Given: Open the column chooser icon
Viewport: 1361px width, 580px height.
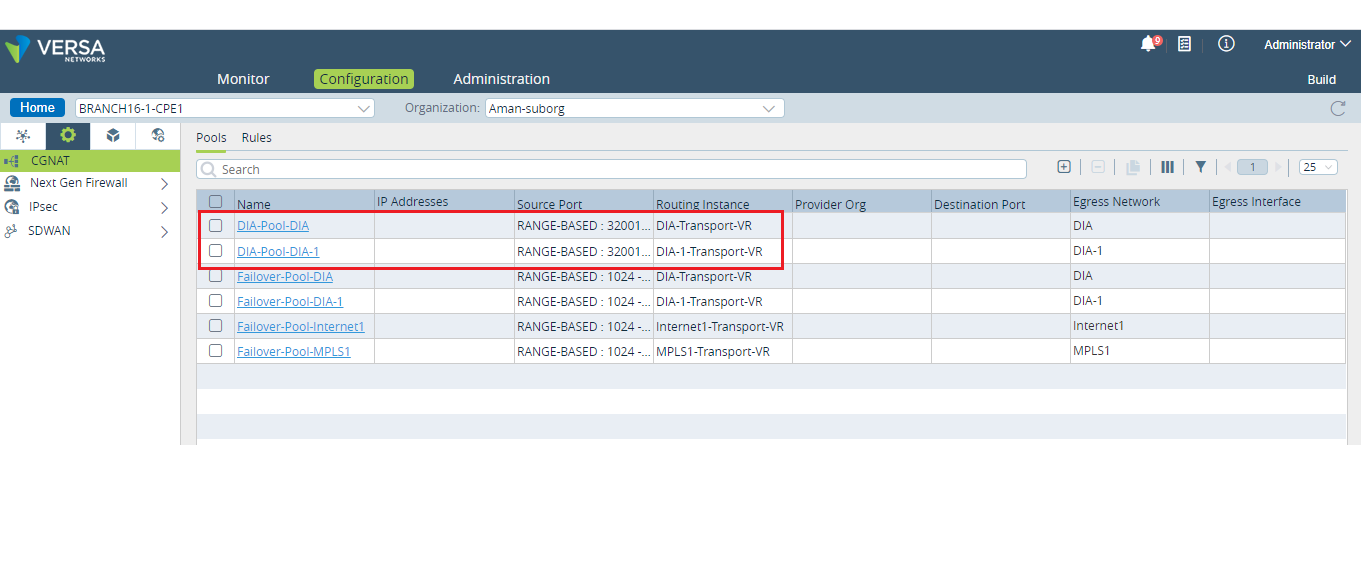Looking at the screenshot, I should tap(1167, 167).
